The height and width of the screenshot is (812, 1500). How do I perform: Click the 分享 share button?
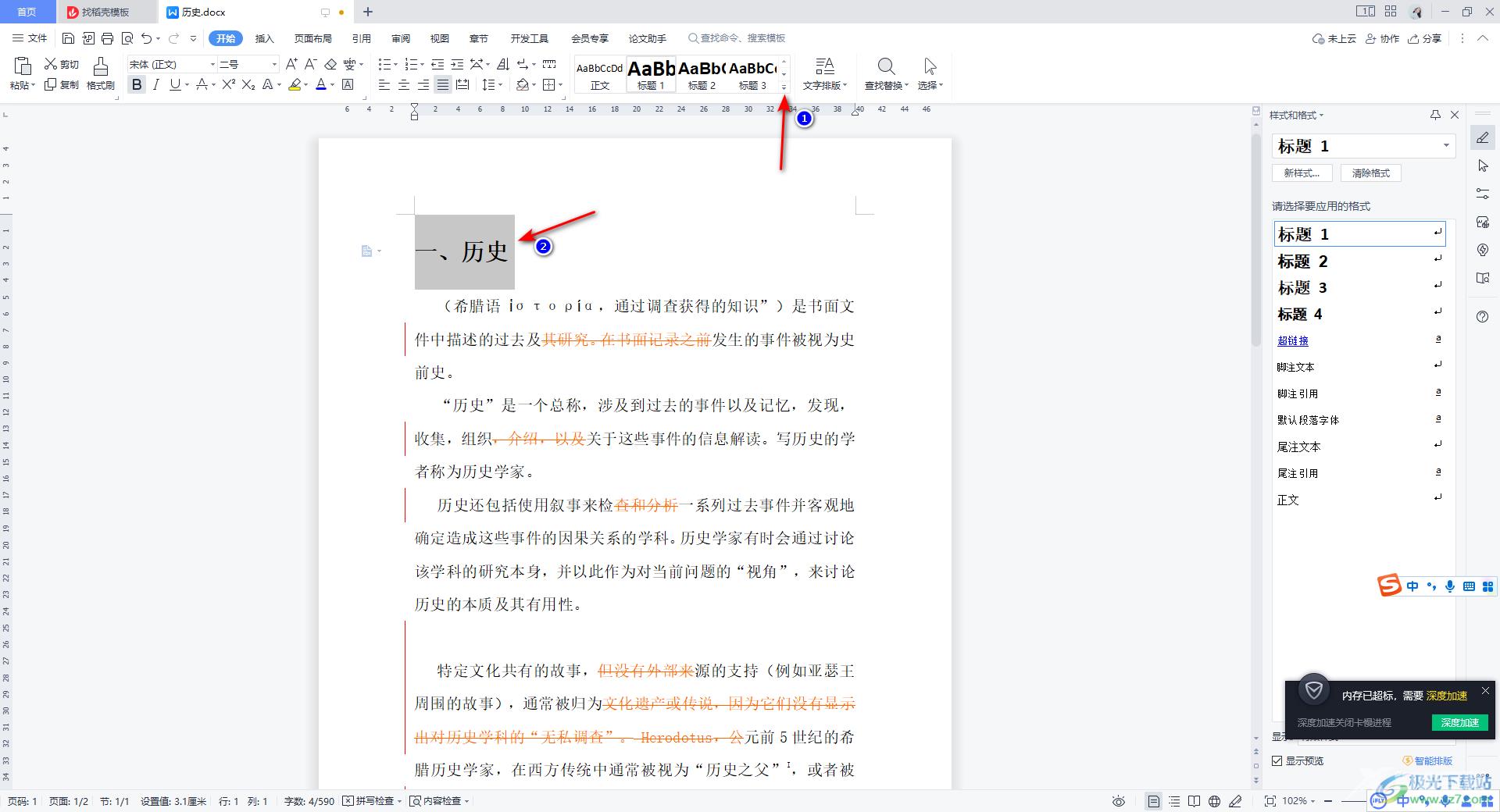[1425, 38]
